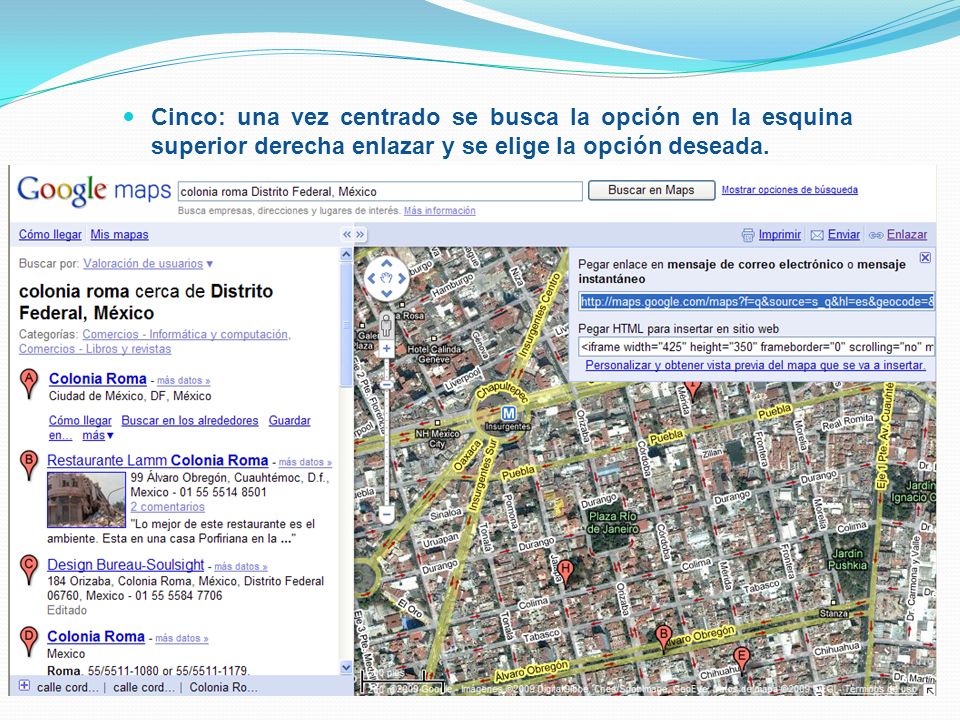960x720 pixels.
Task: Select 'Colonia Ro...' recent search
Action: point(223,688)
